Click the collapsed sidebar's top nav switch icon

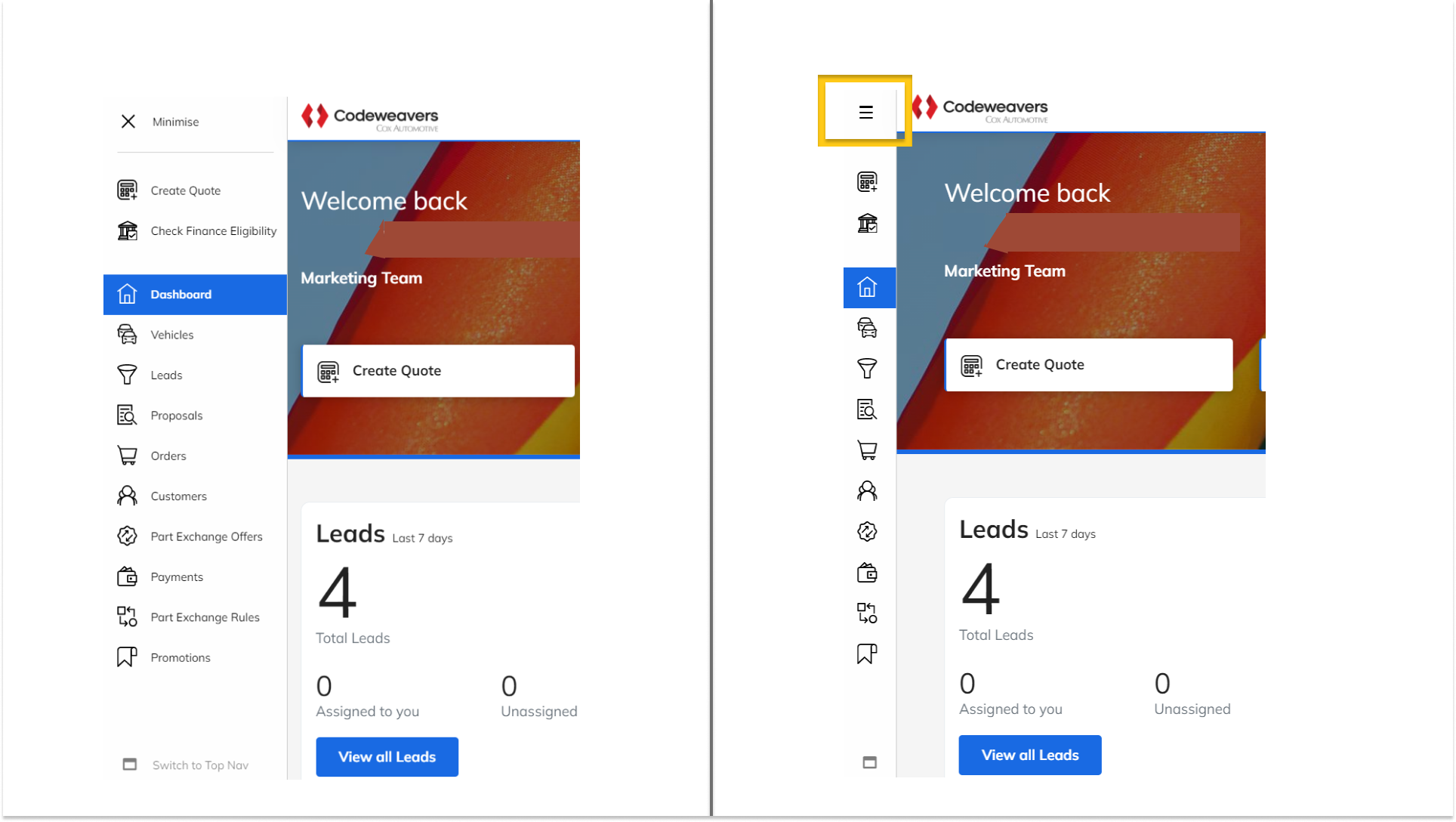869,762
